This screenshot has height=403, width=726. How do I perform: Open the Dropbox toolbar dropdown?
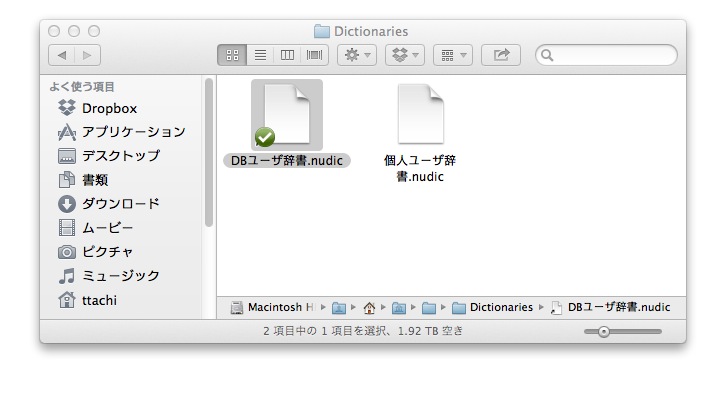click(405, 55)
